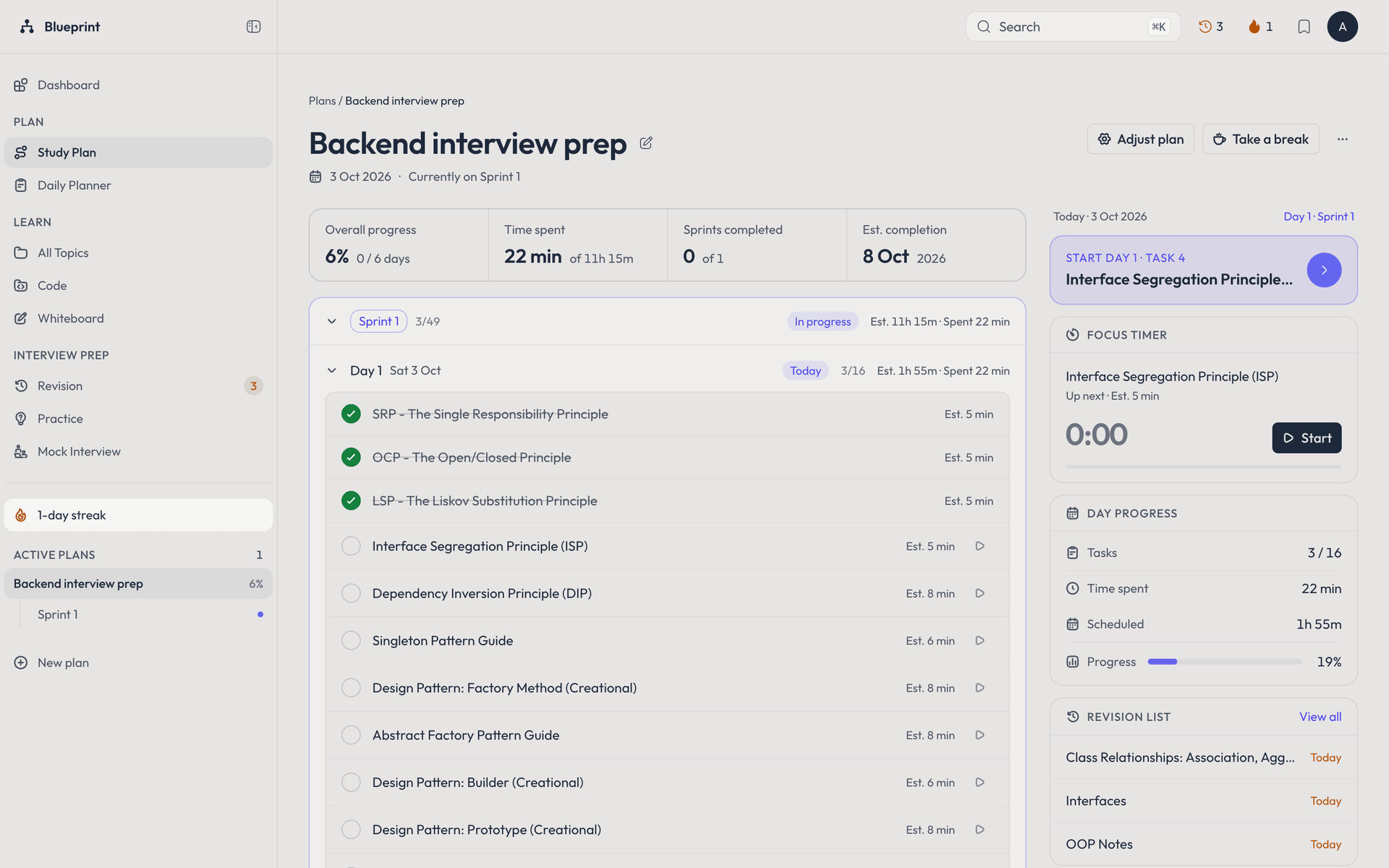
Task: Open OOP Notes in revision list
Action: click(x=1203, y=844)
